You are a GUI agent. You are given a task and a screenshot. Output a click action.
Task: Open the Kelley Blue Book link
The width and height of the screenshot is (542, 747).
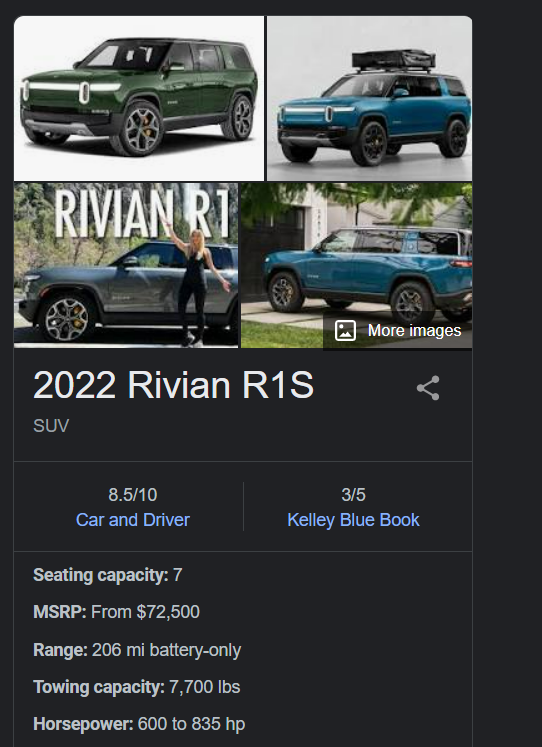coord(353,520)
